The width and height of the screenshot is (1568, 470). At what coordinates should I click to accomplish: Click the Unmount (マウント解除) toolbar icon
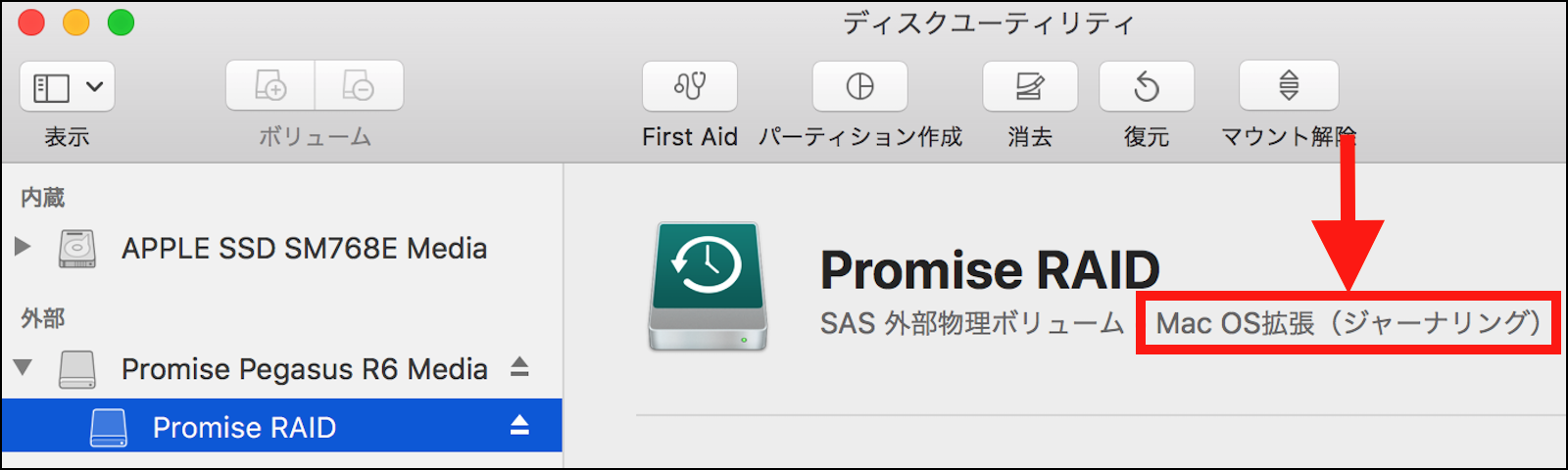[1288, 86]
